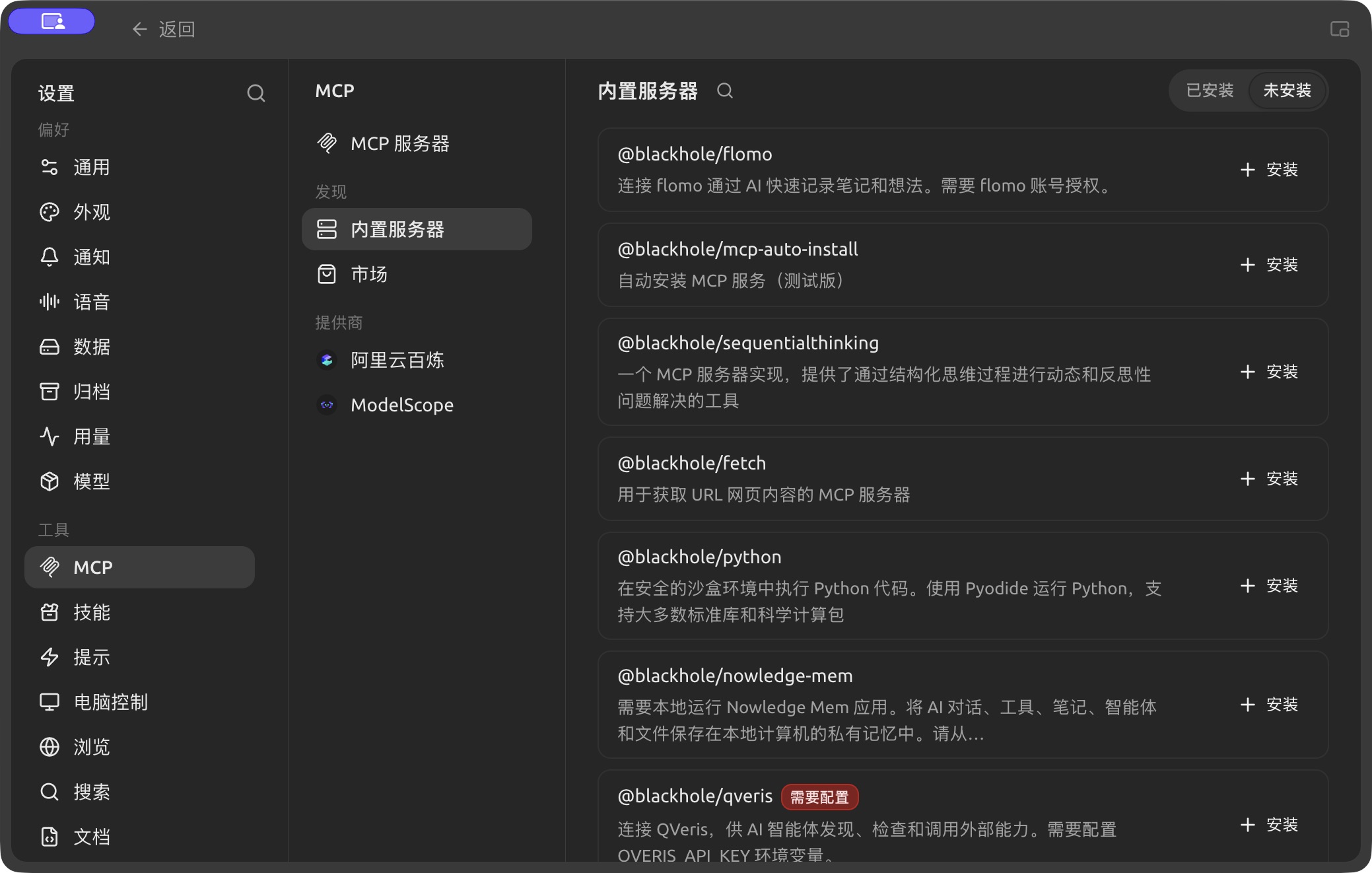Click the 需要配置 badge on qveris
Image resolution: width=1372 pixels, height=873 pixels.
[x=819, y=797]
